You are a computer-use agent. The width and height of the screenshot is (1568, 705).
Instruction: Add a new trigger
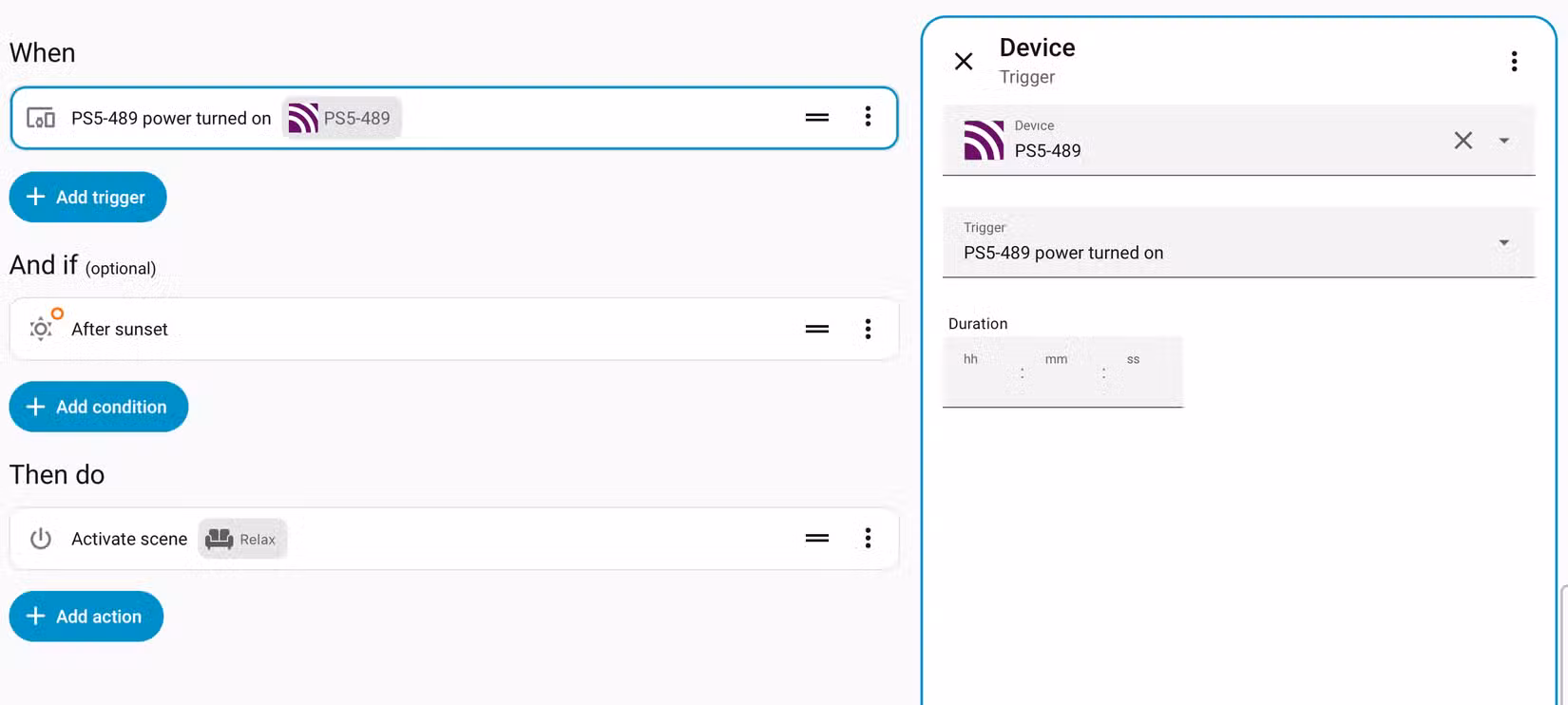click(88, 197)
